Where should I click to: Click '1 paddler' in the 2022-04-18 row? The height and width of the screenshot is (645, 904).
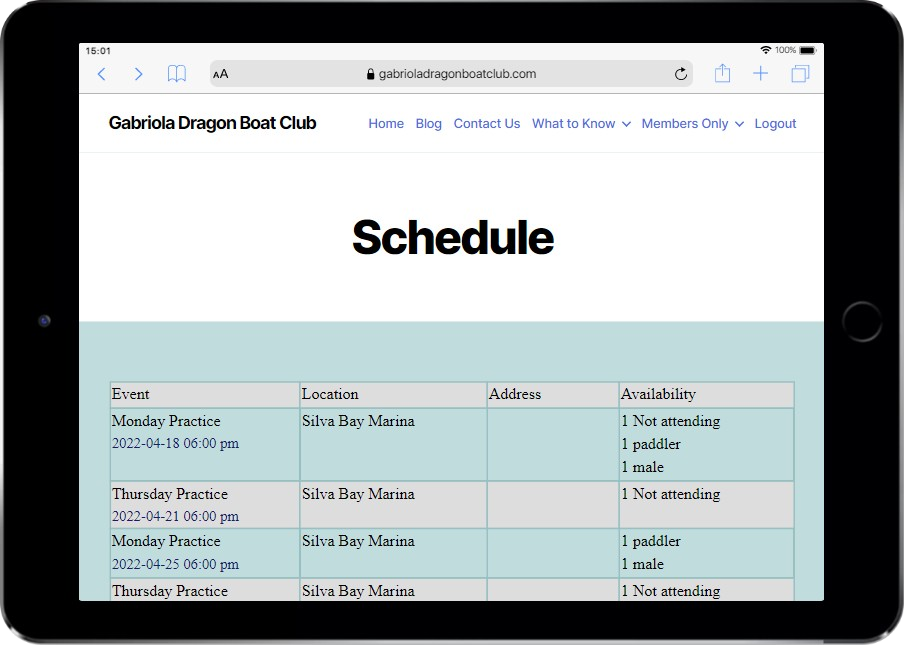pos(651,444)
